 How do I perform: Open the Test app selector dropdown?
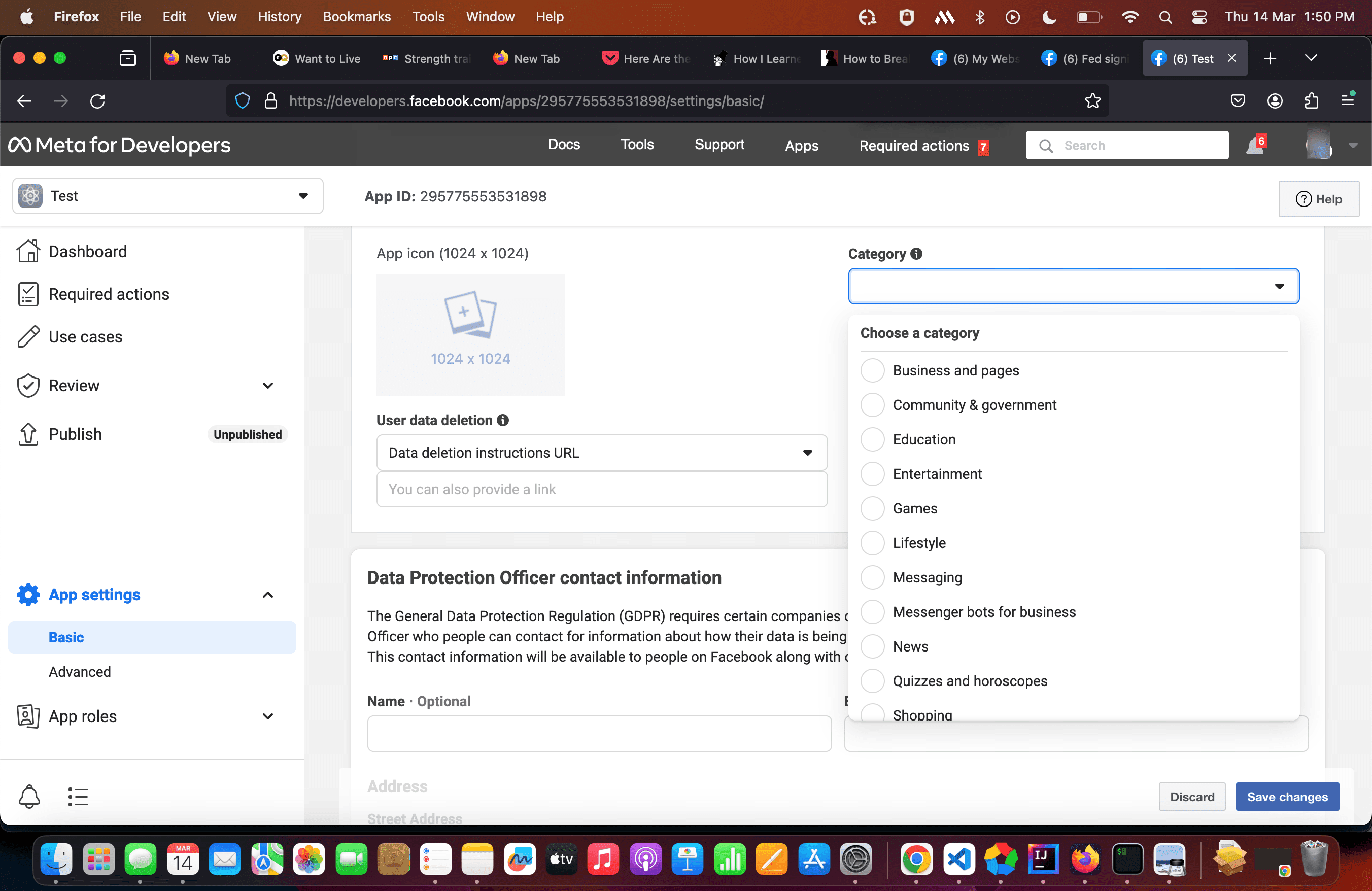(x=167, y=196)
